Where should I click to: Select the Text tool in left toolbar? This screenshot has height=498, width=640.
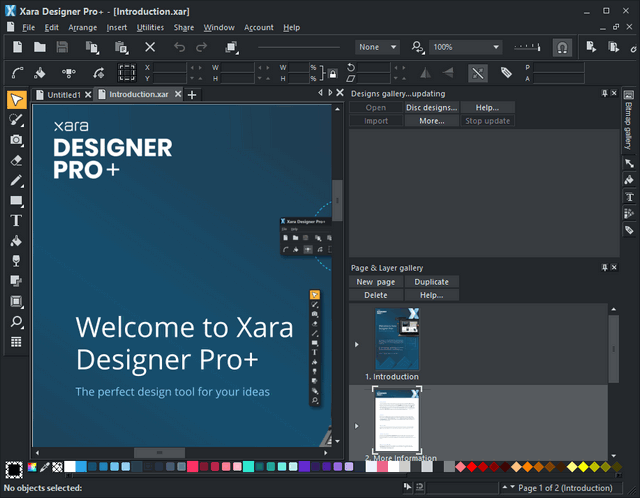[x=16, y=220]
